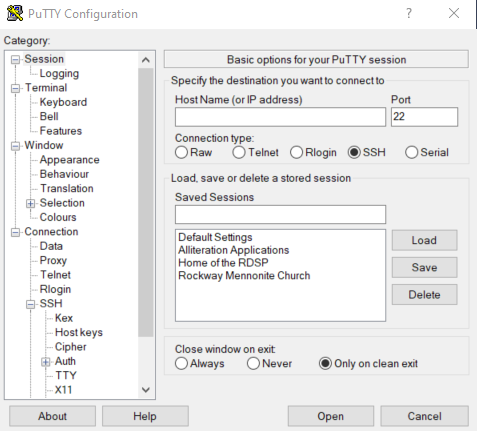Open the Colours category
This screenshot has width=477, height=431.
(x=58, y=217)
